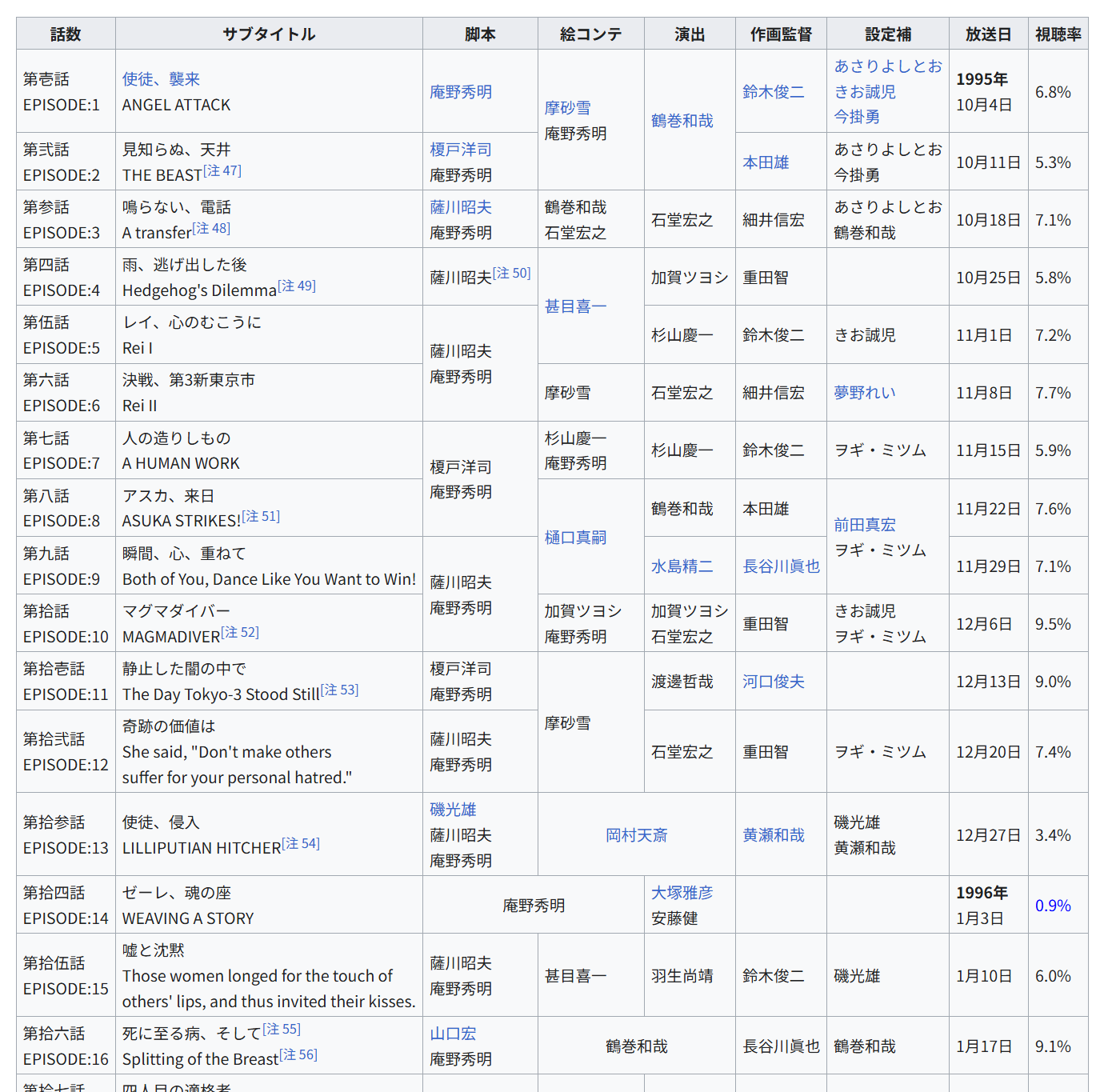Follow the 樋口真嗣 link

(575, 538)
